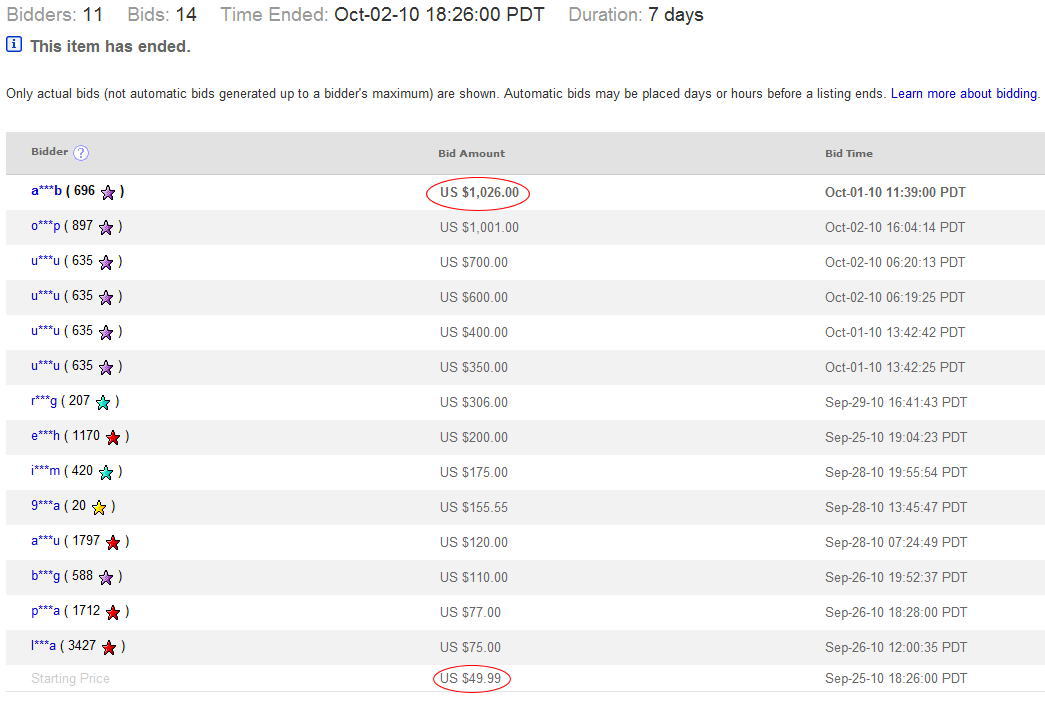Click the info icon beside "This item has ended"

tap(14, 45)
